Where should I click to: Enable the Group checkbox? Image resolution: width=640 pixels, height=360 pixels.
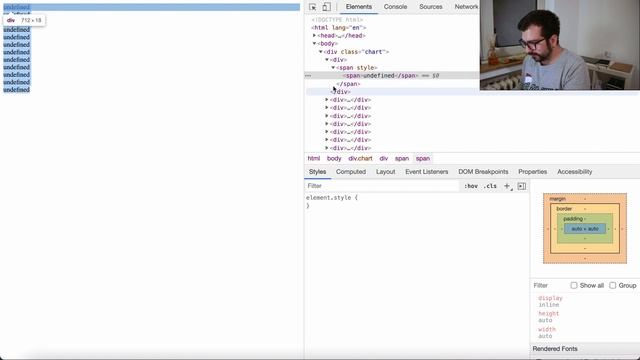point(613,285)
